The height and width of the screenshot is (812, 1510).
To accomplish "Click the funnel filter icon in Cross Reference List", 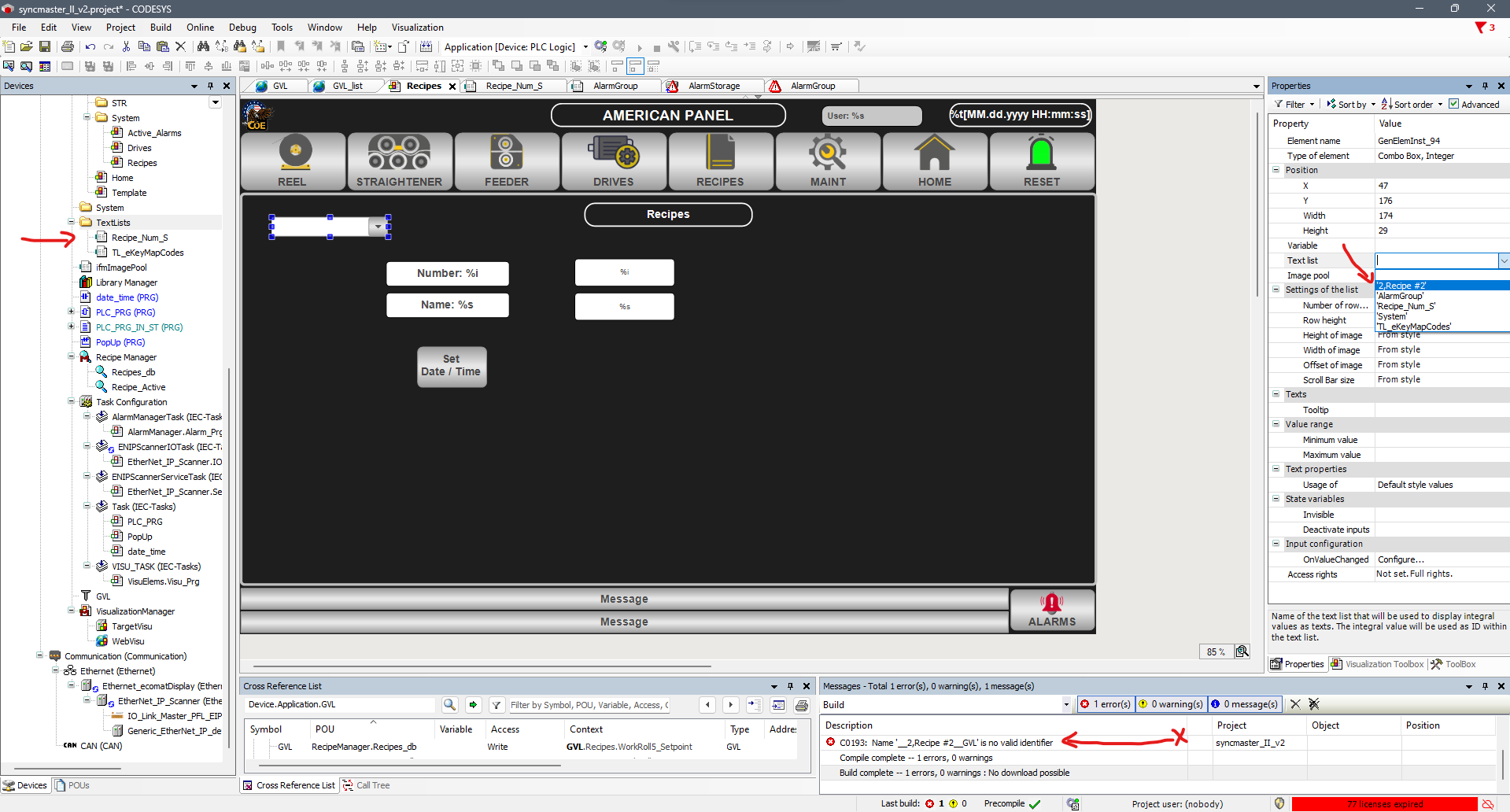I will pos(497,705).
